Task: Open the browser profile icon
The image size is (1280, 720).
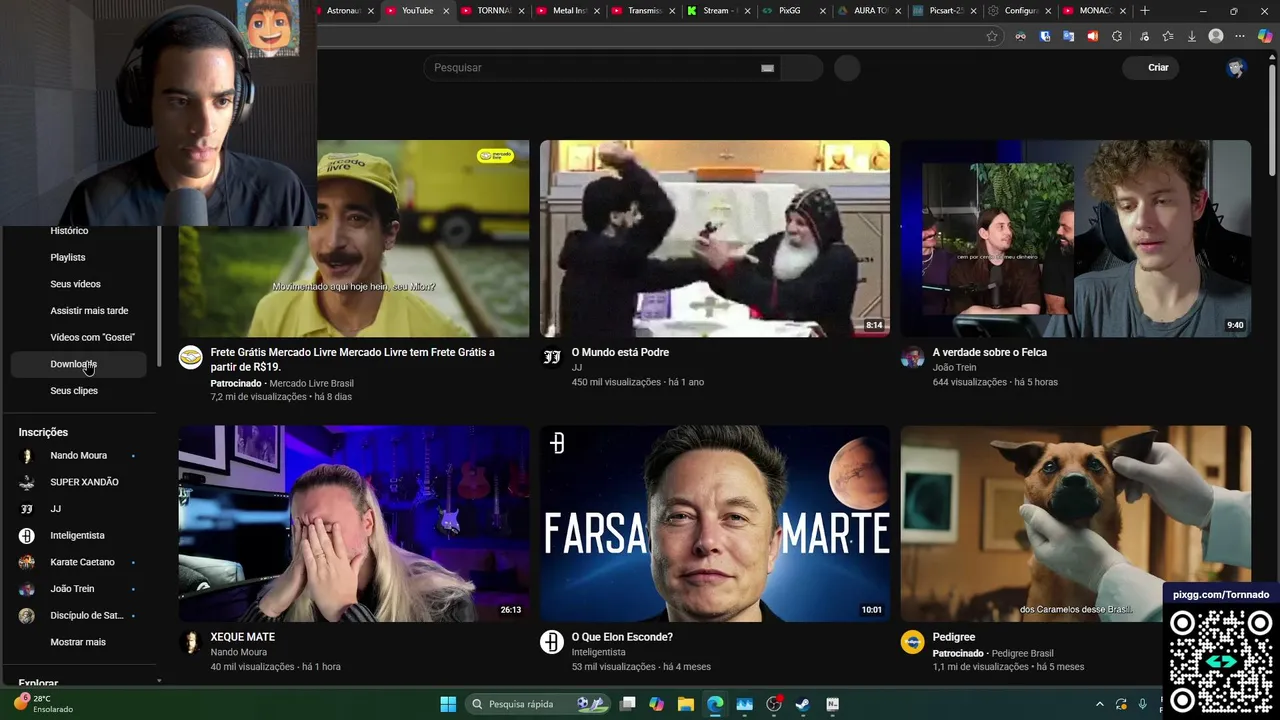Action: [x=1216, y=36]
